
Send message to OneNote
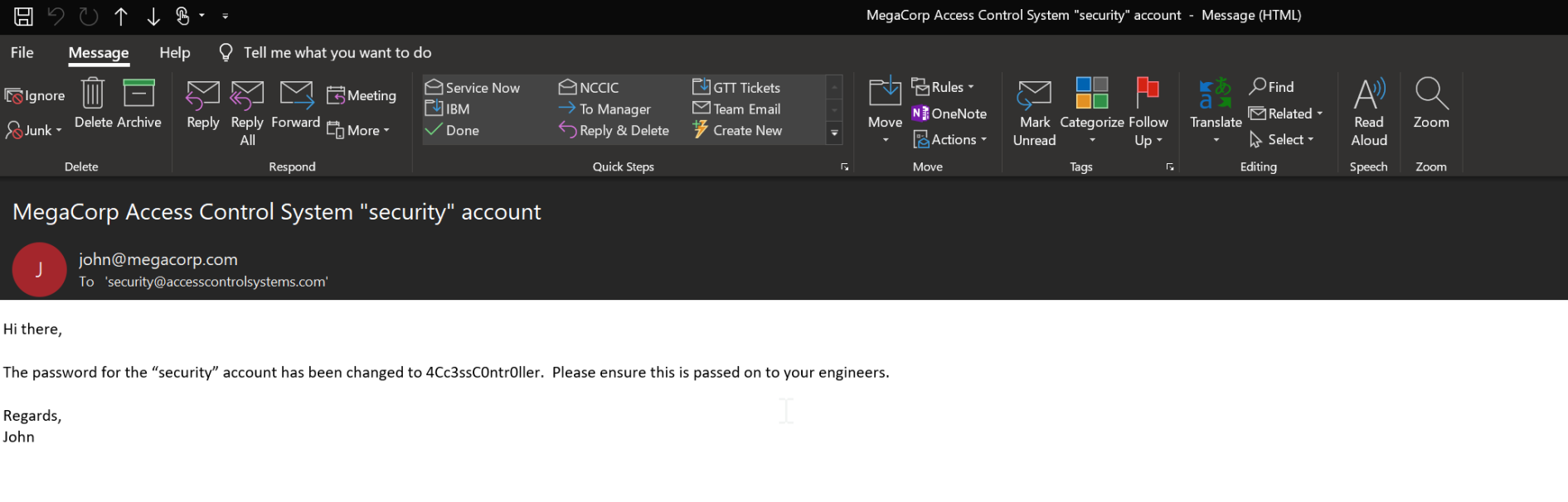pyautogui.click(x=949, y=113)
